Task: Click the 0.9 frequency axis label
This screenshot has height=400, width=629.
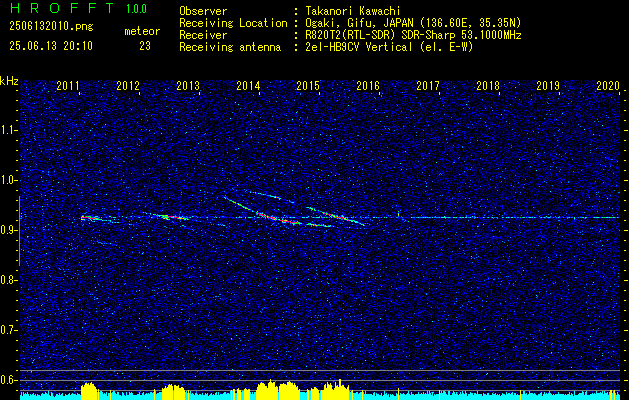Action: coord(8,230)
